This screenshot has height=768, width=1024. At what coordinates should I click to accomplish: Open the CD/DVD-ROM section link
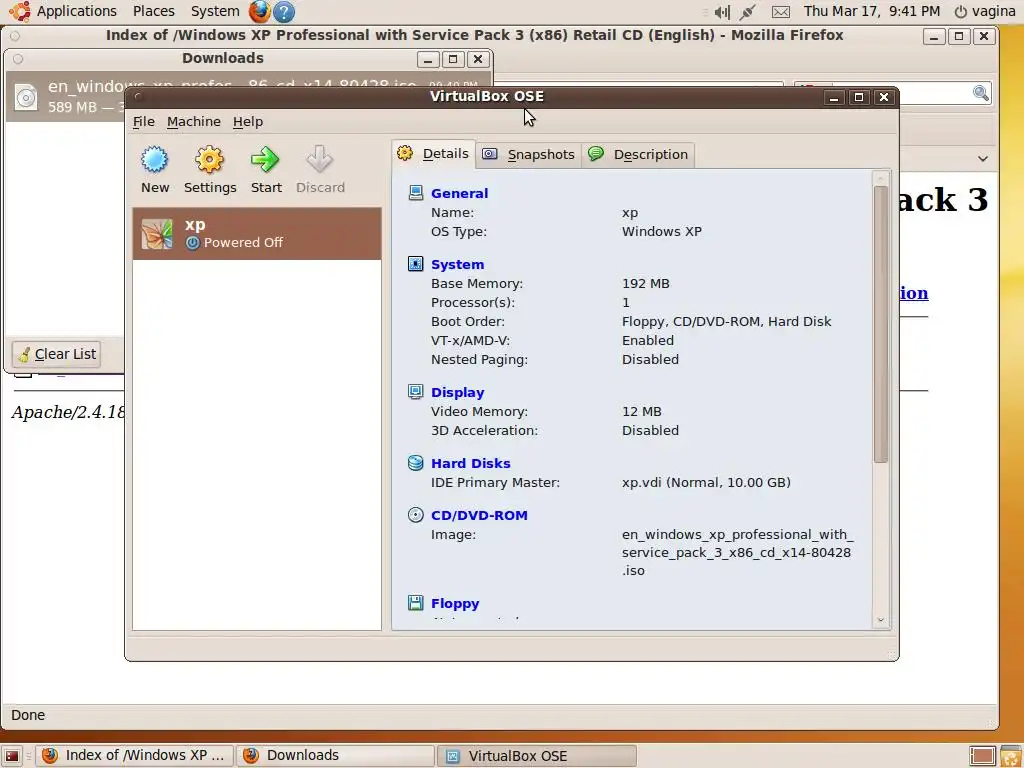pos(479,515)
